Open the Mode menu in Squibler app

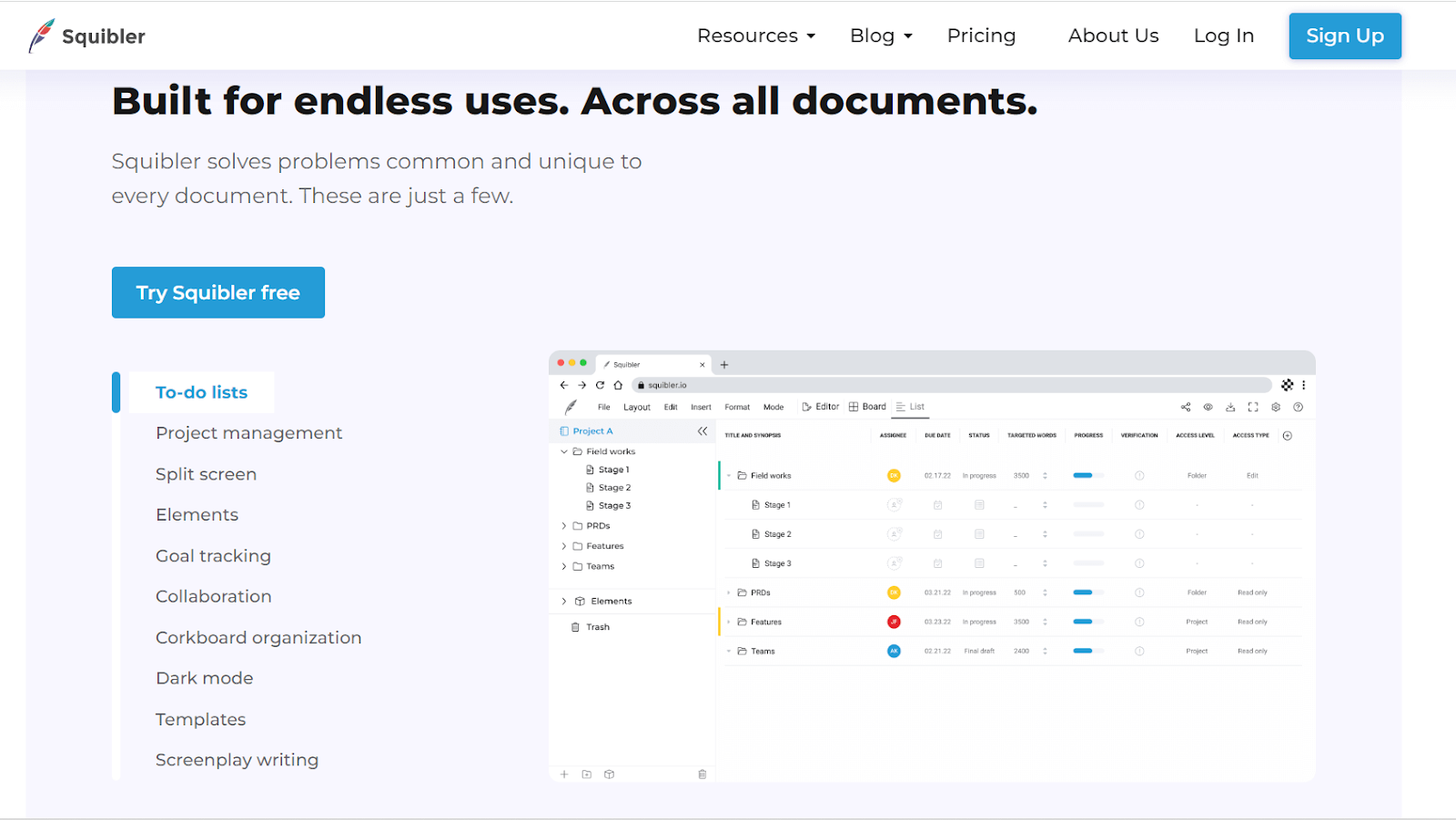click(773, 407)
